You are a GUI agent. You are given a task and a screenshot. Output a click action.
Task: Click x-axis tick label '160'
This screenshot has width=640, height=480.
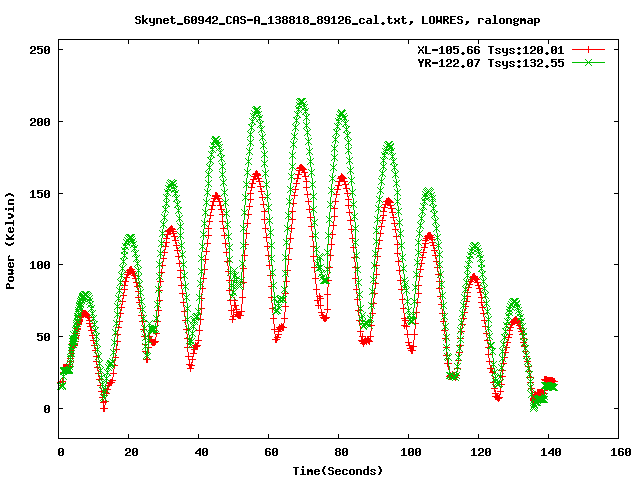[x=621, y=452]
